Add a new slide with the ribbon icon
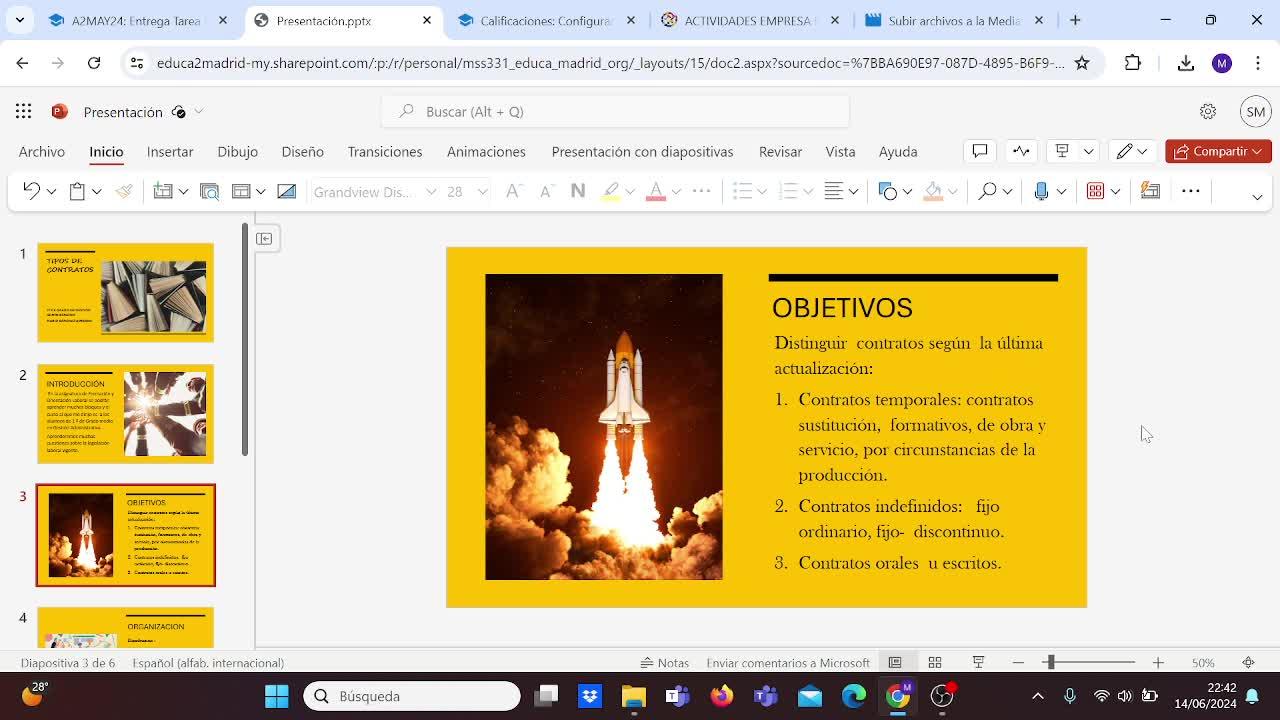 click(163, 191)
